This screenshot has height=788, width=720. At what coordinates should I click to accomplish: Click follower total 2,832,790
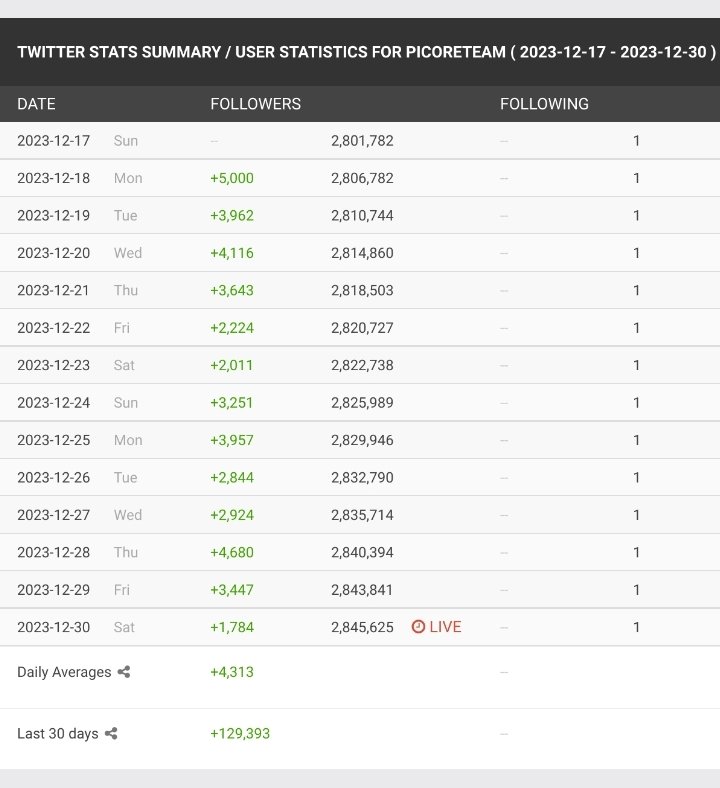tap(362, 477)
